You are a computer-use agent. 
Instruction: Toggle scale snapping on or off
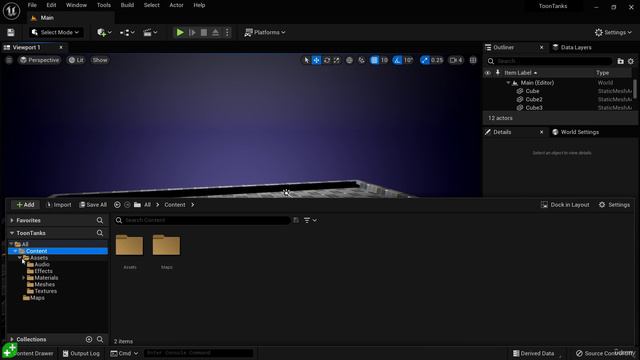tap(425, 60)
